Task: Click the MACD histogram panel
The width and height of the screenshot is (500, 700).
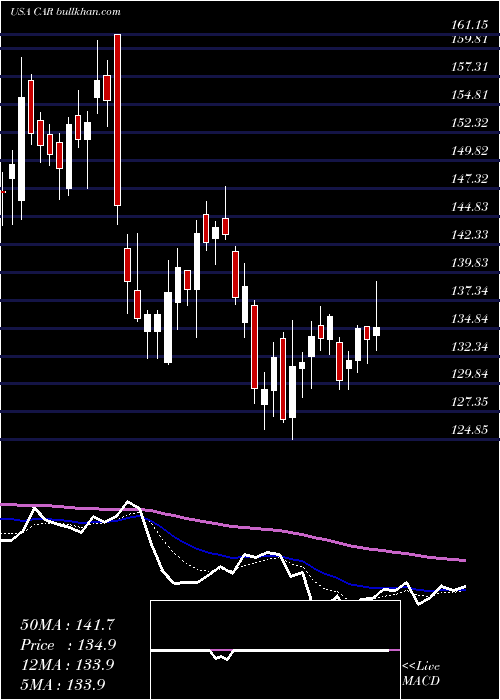Action: [275, 650]
